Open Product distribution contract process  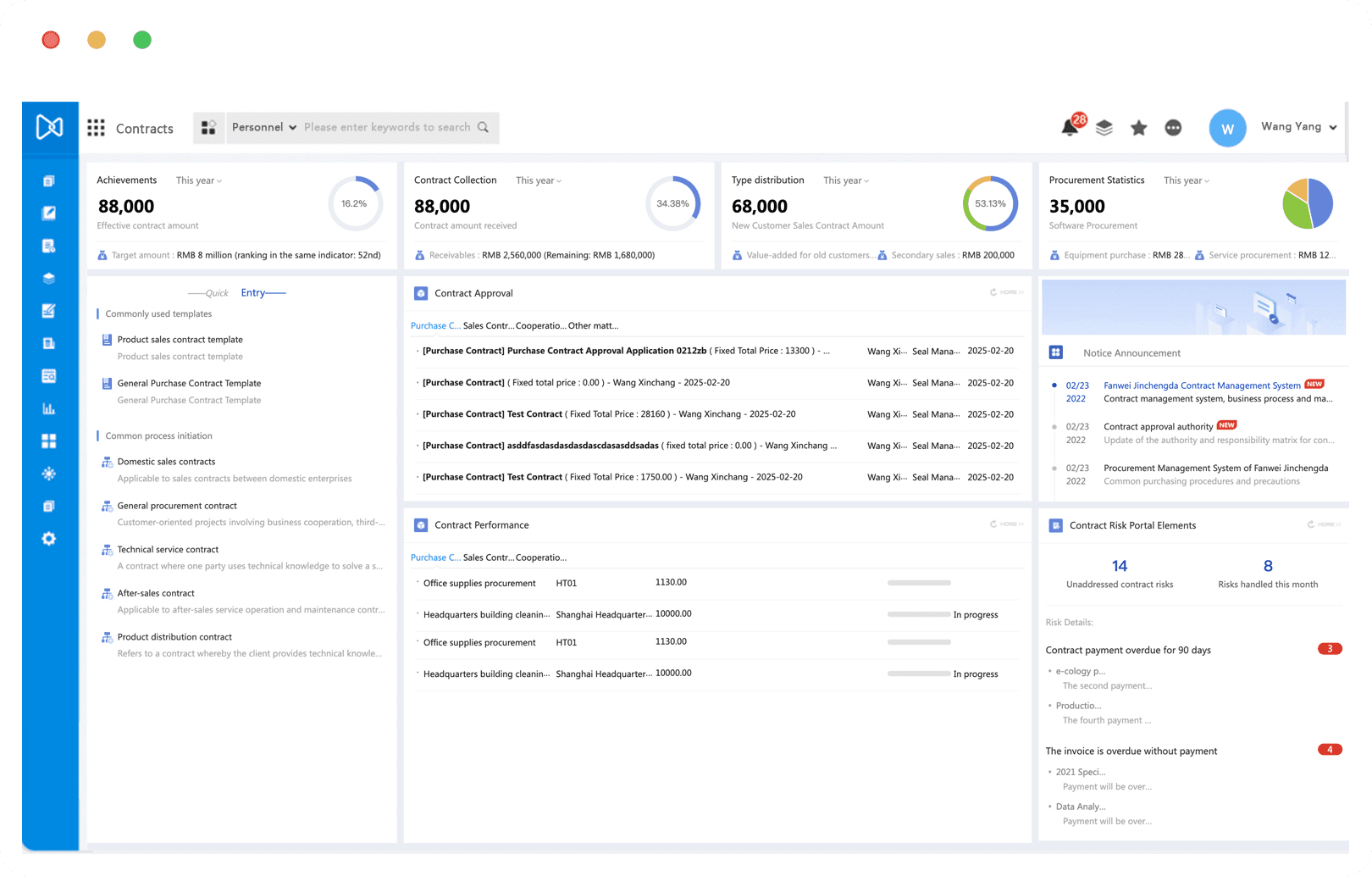[x=174, y=637]
